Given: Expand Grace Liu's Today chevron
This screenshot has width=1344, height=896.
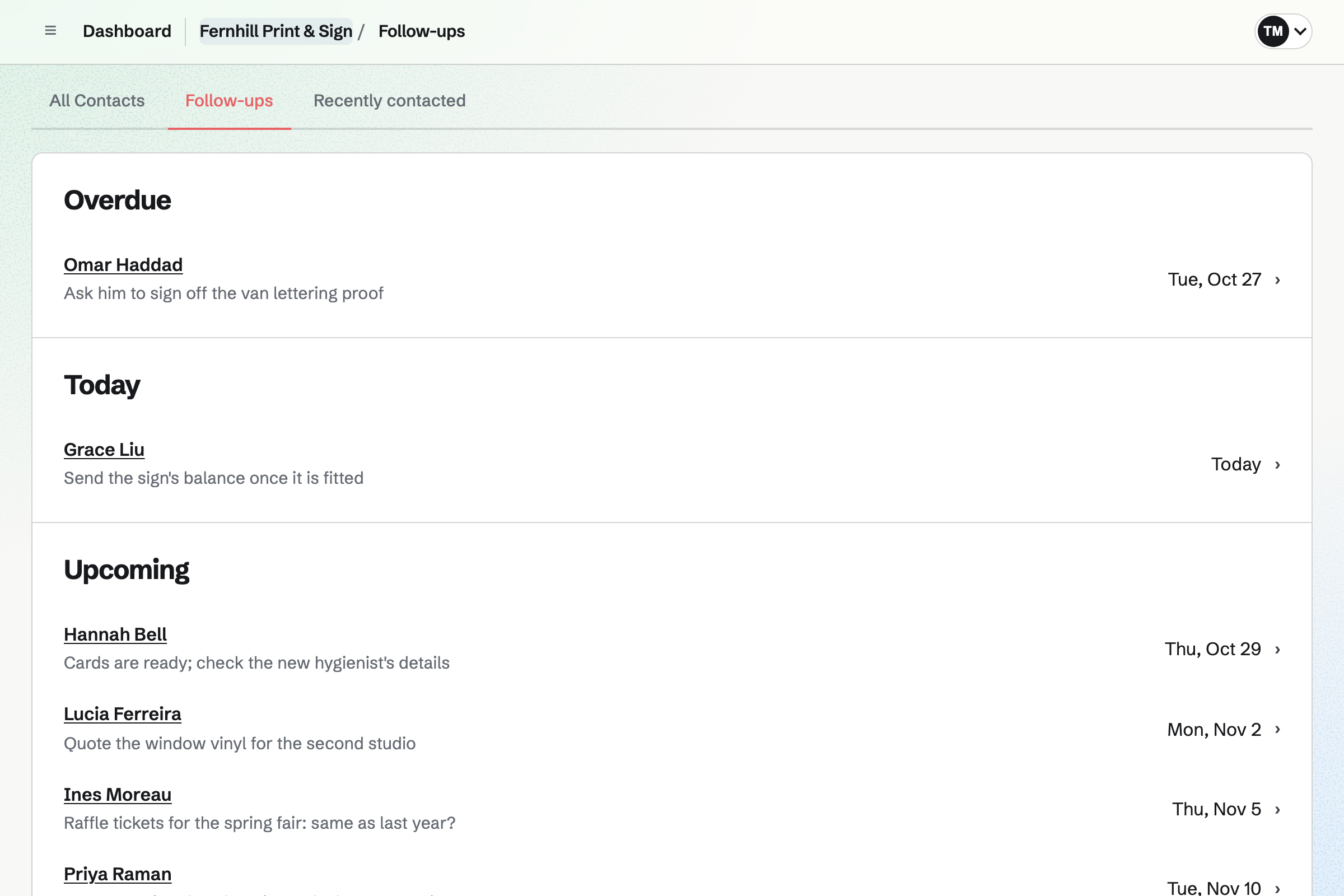Looking at the screenshot, I should pyautogui.click(x=1278, y=465).
